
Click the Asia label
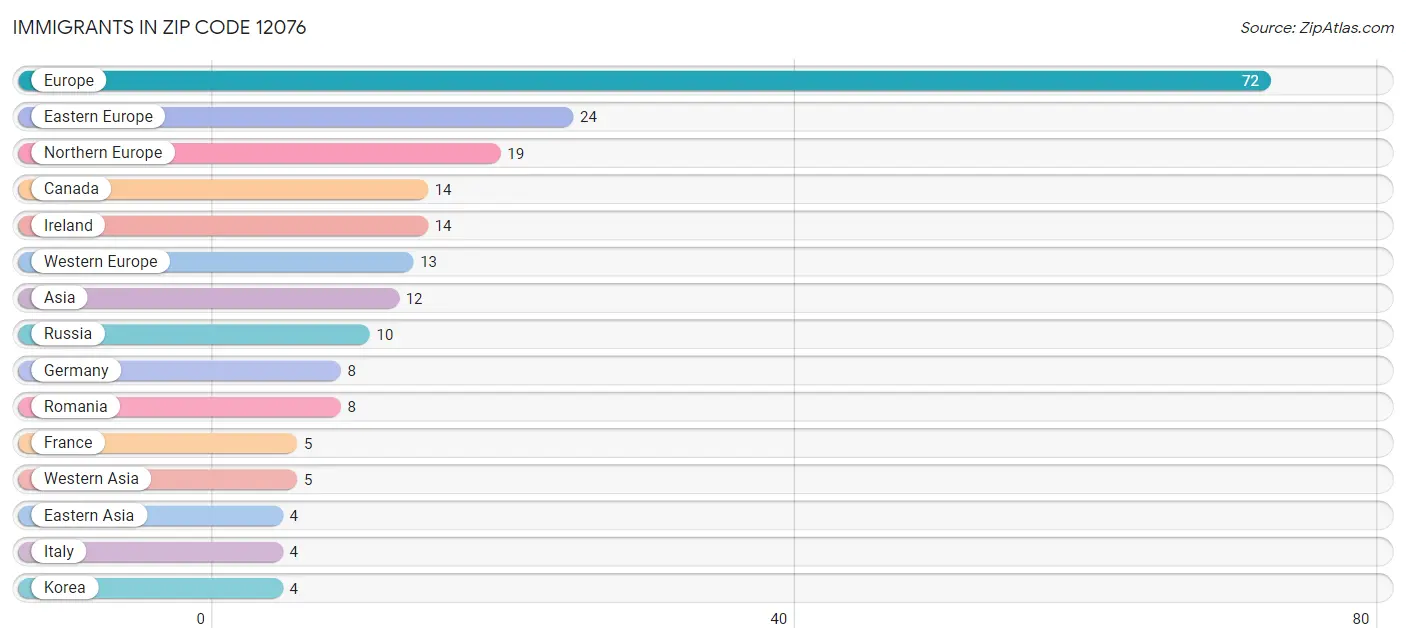pyautogui.click(x=59, y=298)
